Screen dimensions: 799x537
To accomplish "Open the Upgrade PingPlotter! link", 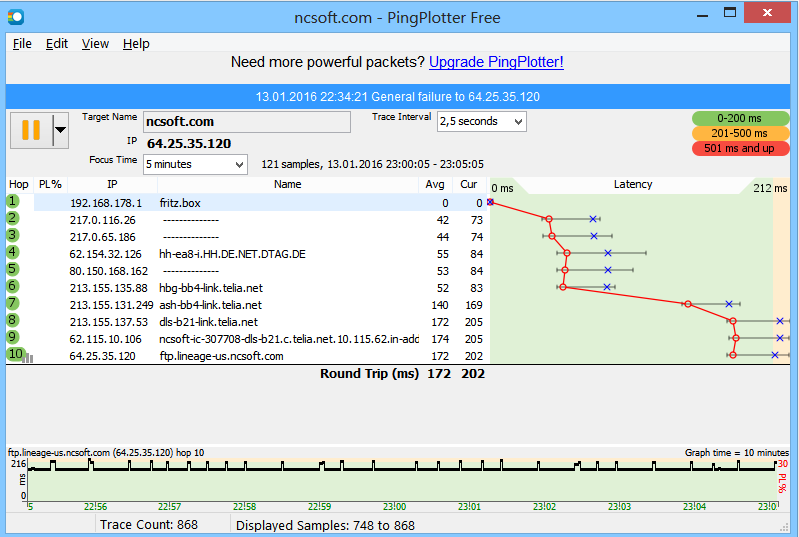I will point(496,62).
